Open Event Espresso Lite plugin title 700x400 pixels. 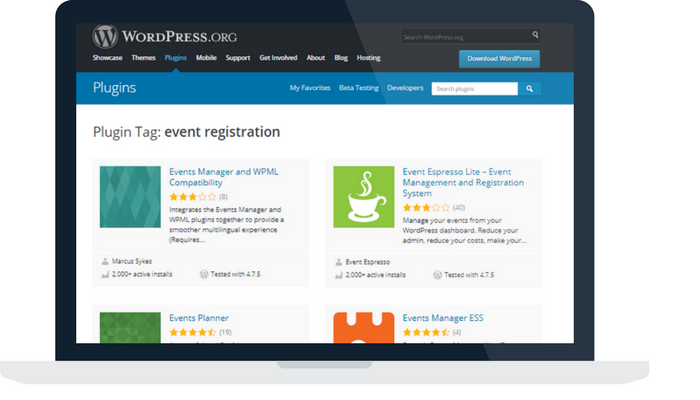click(x=463, y=183)
